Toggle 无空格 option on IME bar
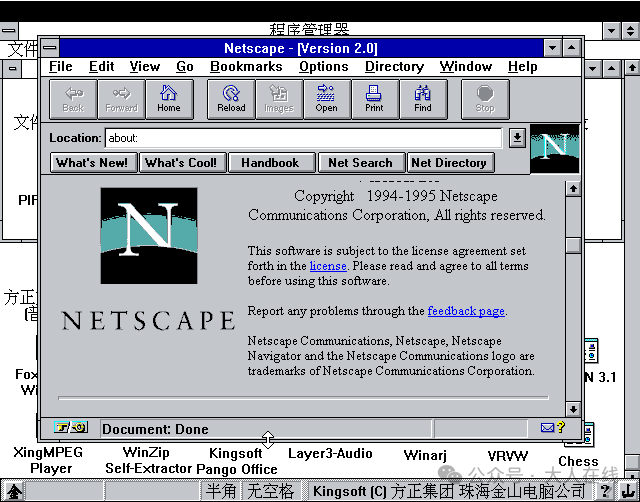Viewport: 640px width, 502px height. 271,491
